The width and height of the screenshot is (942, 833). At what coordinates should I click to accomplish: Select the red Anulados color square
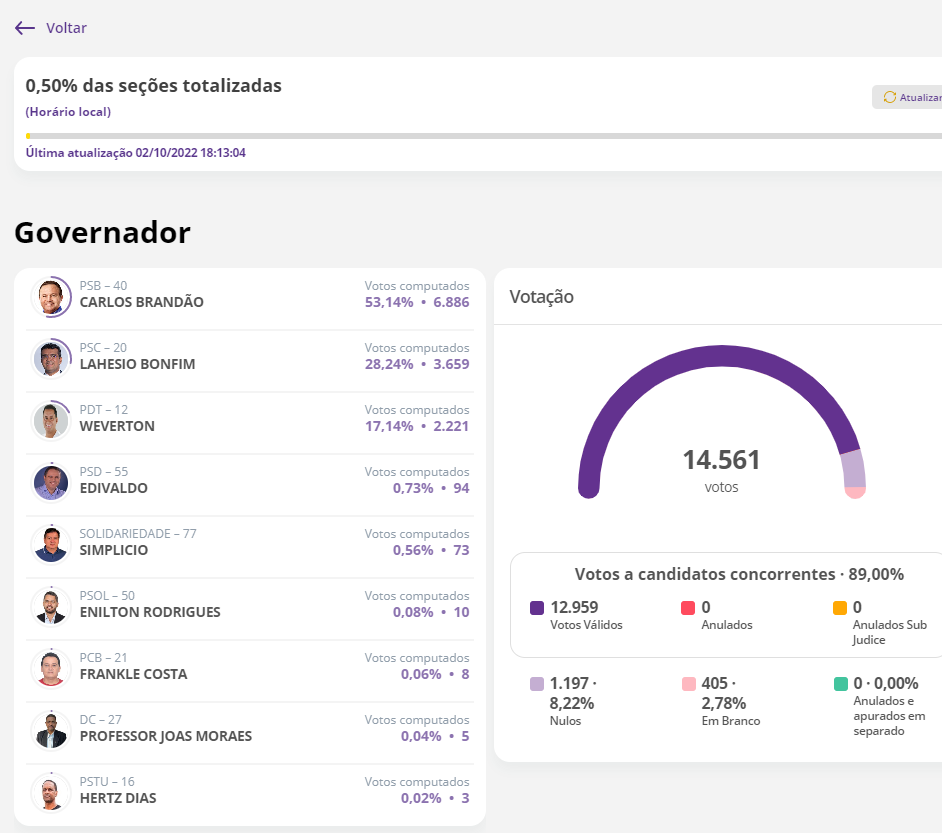coord(688,608)
